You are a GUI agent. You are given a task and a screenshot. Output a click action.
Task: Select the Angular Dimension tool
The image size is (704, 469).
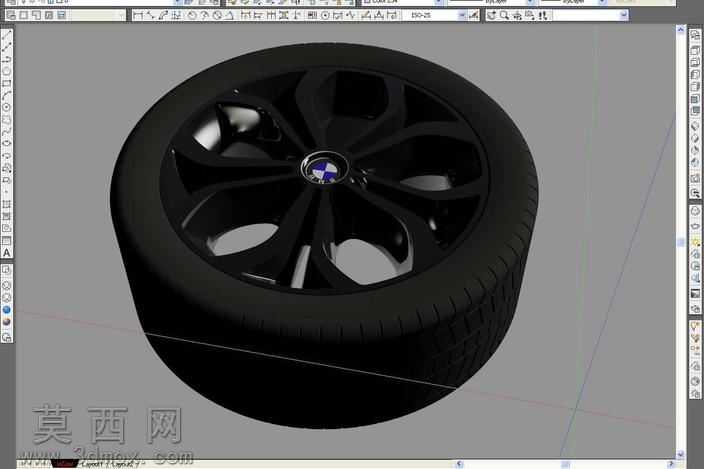229,16
